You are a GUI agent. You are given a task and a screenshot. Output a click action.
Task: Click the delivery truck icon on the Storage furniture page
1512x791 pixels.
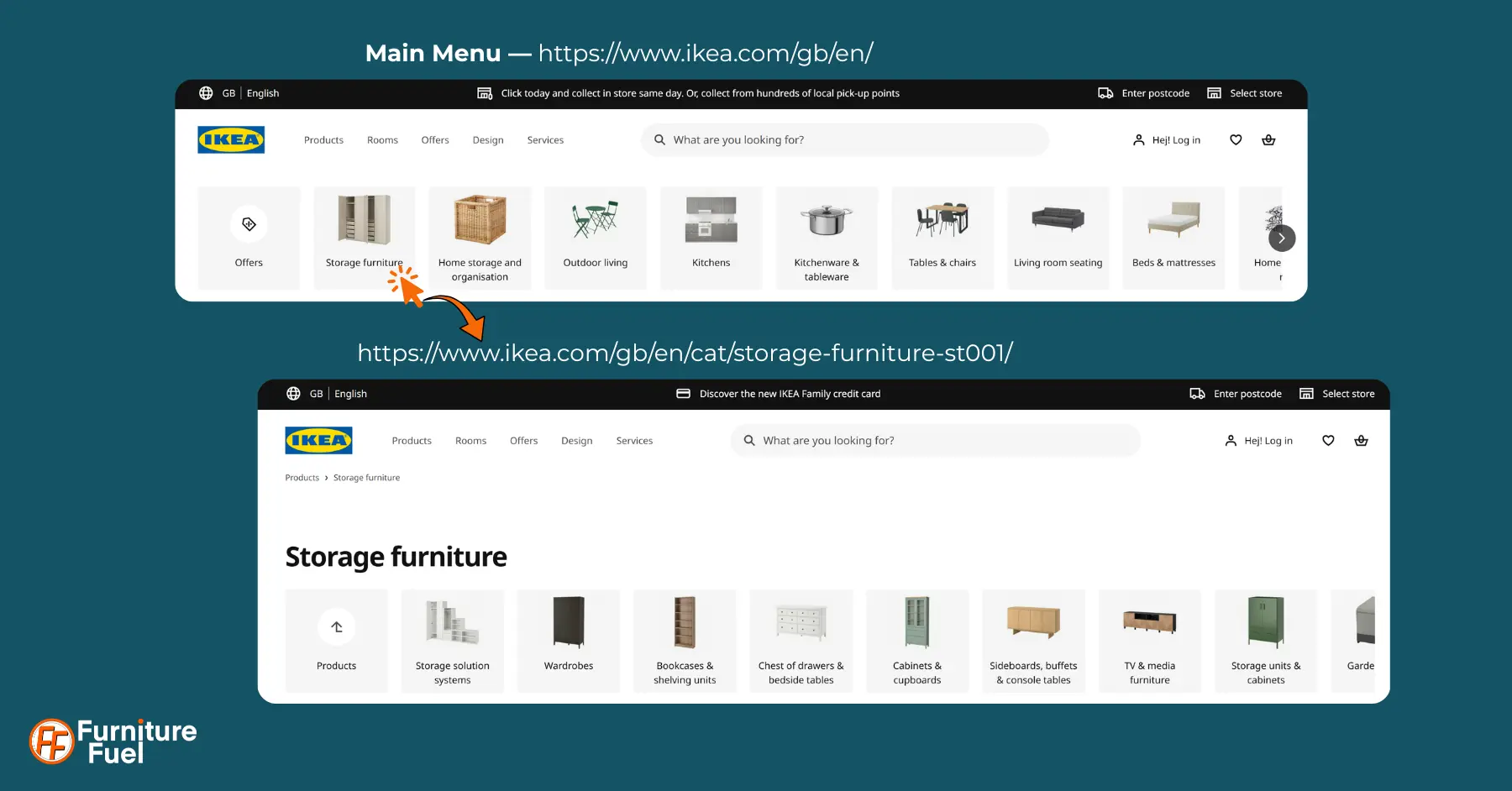pos(1197,394)
